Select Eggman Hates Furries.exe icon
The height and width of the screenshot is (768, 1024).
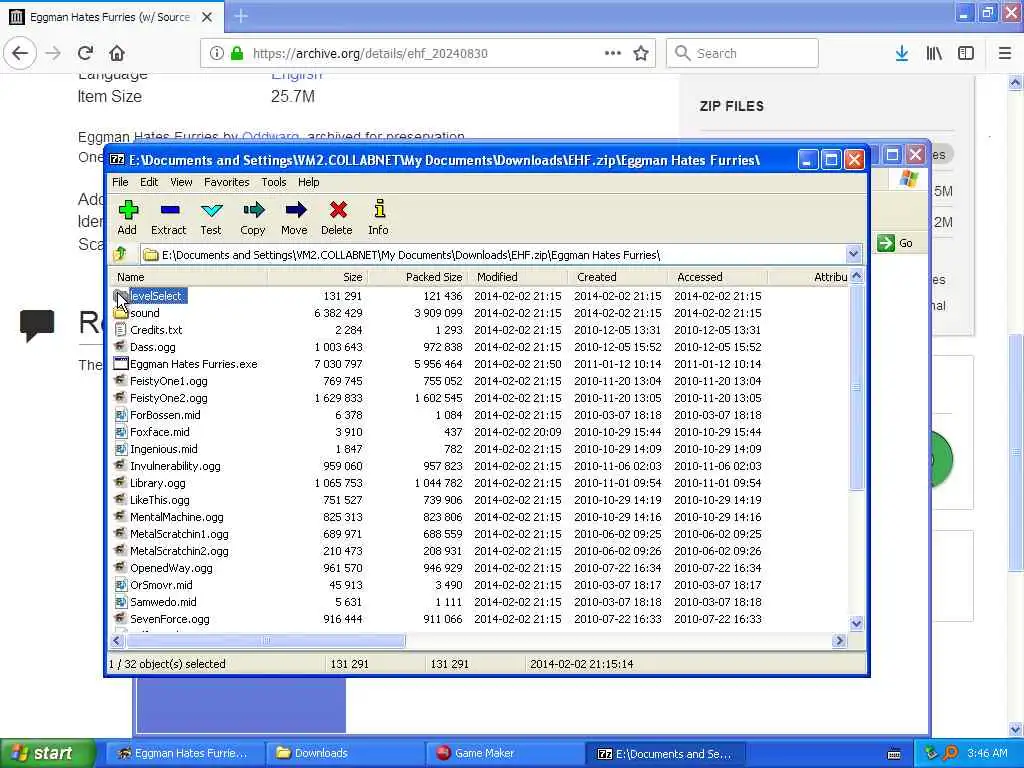click(x=120, y=364)
